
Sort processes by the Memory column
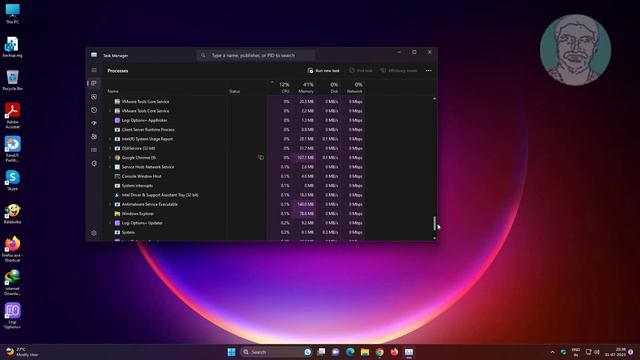(306, 87)
